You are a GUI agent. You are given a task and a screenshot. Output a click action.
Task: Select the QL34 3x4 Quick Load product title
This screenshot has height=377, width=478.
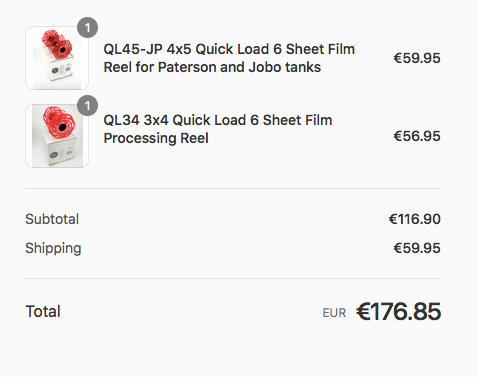point(218,129)
